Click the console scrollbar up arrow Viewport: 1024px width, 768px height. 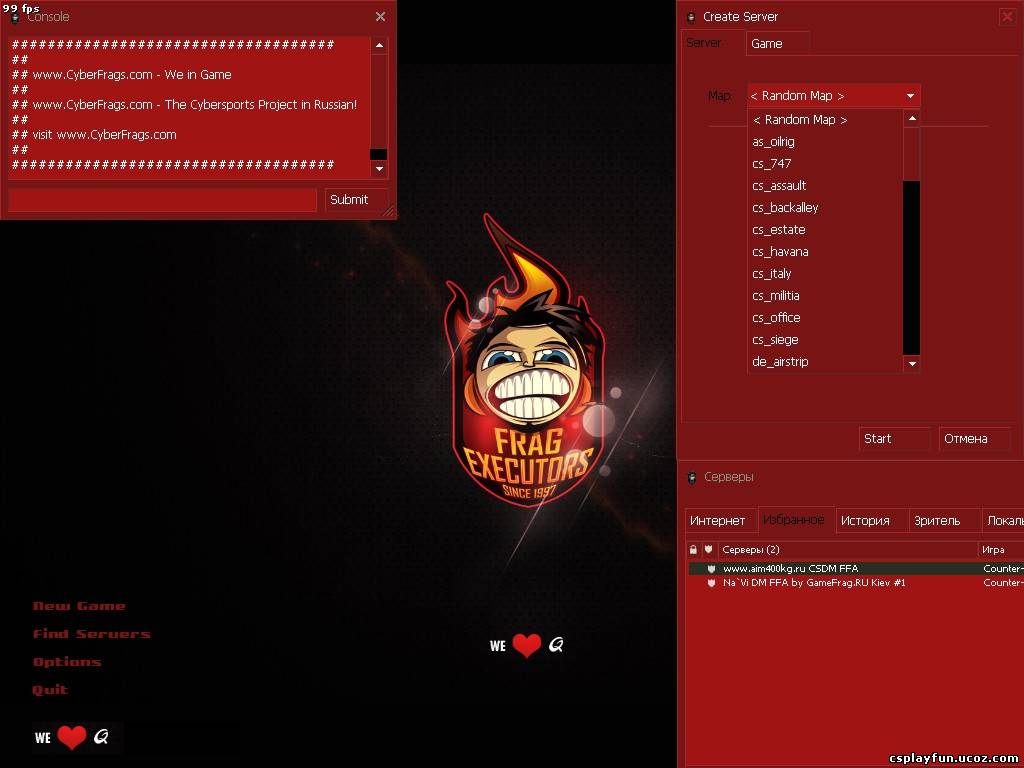[x=379, y=45]
